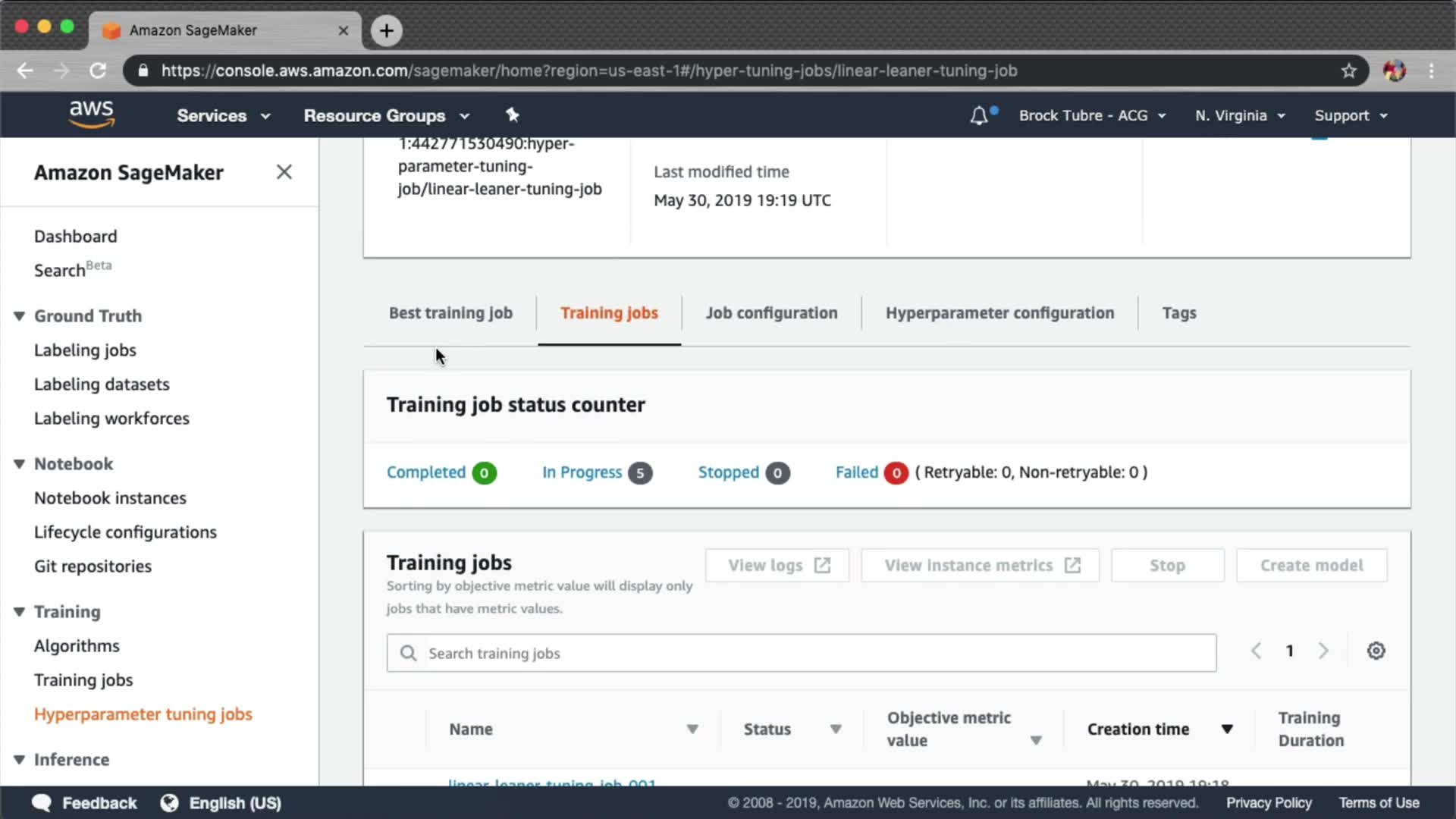Open the Services dropdown menu
The height and width of the screenshot is (819, 1456).
(223, 116)
